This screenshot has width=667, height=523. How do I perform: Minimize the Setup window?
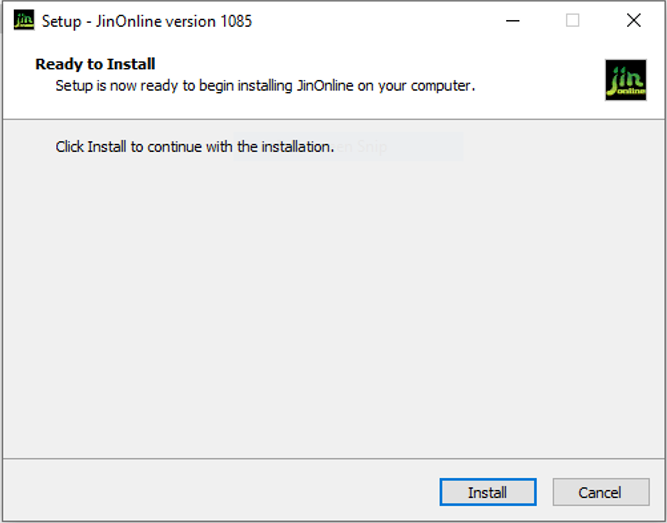[512, 20]
